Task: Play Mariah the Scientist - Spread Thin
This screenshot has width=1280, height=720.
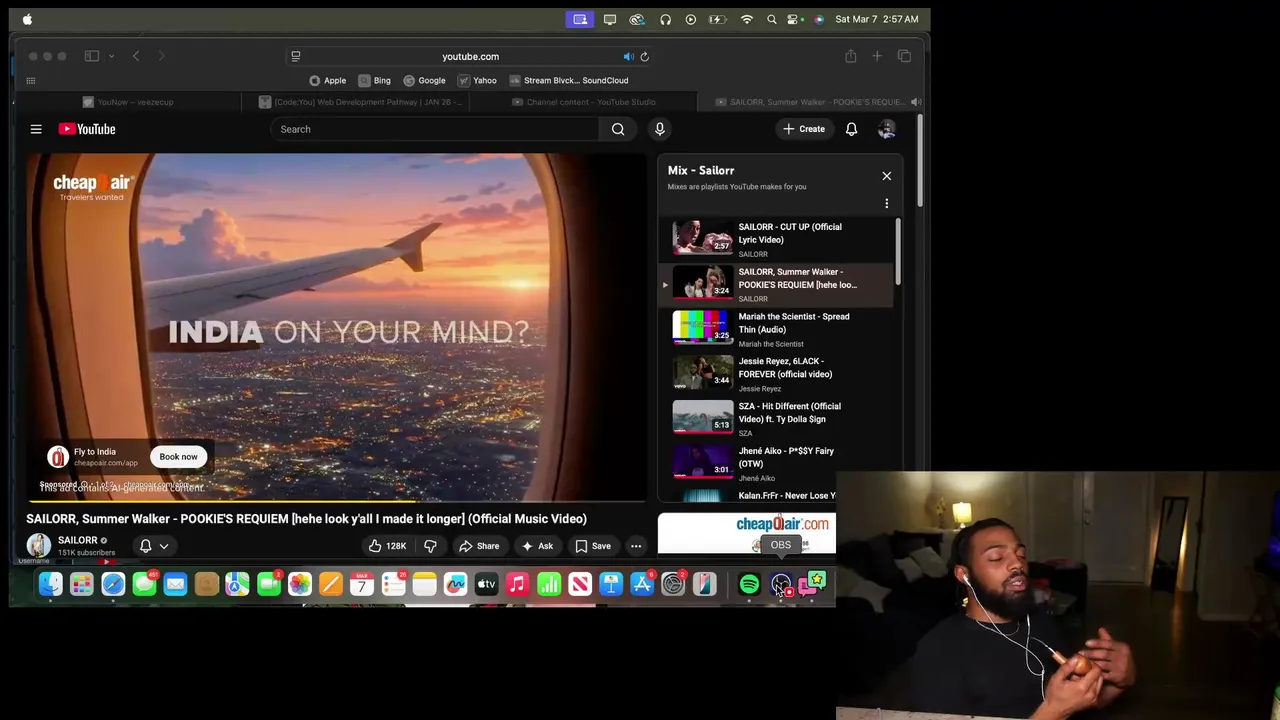Action: click(777, 329)
